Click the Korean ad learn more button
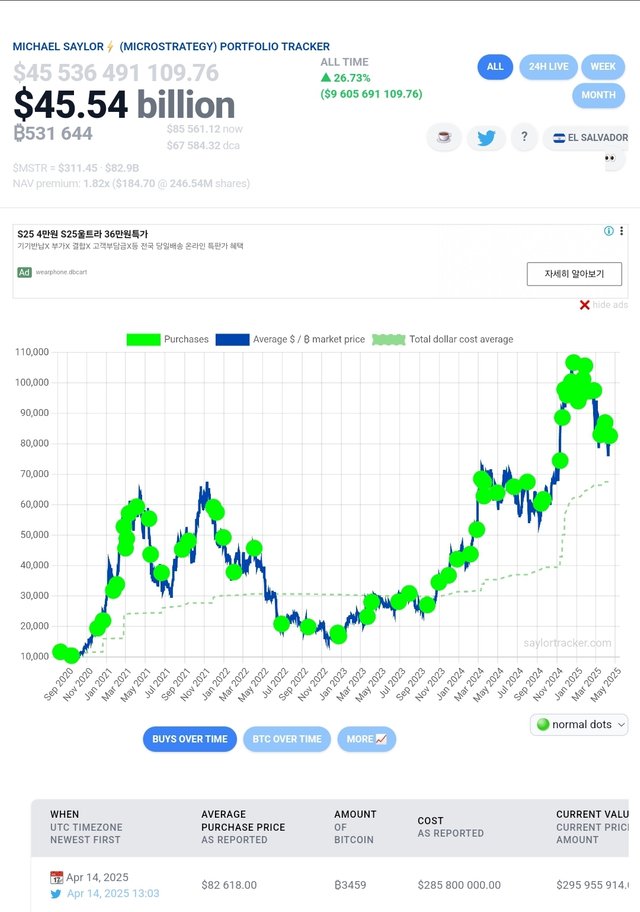The height and width of the screenshot is (912, 640). tap(574, 274)
